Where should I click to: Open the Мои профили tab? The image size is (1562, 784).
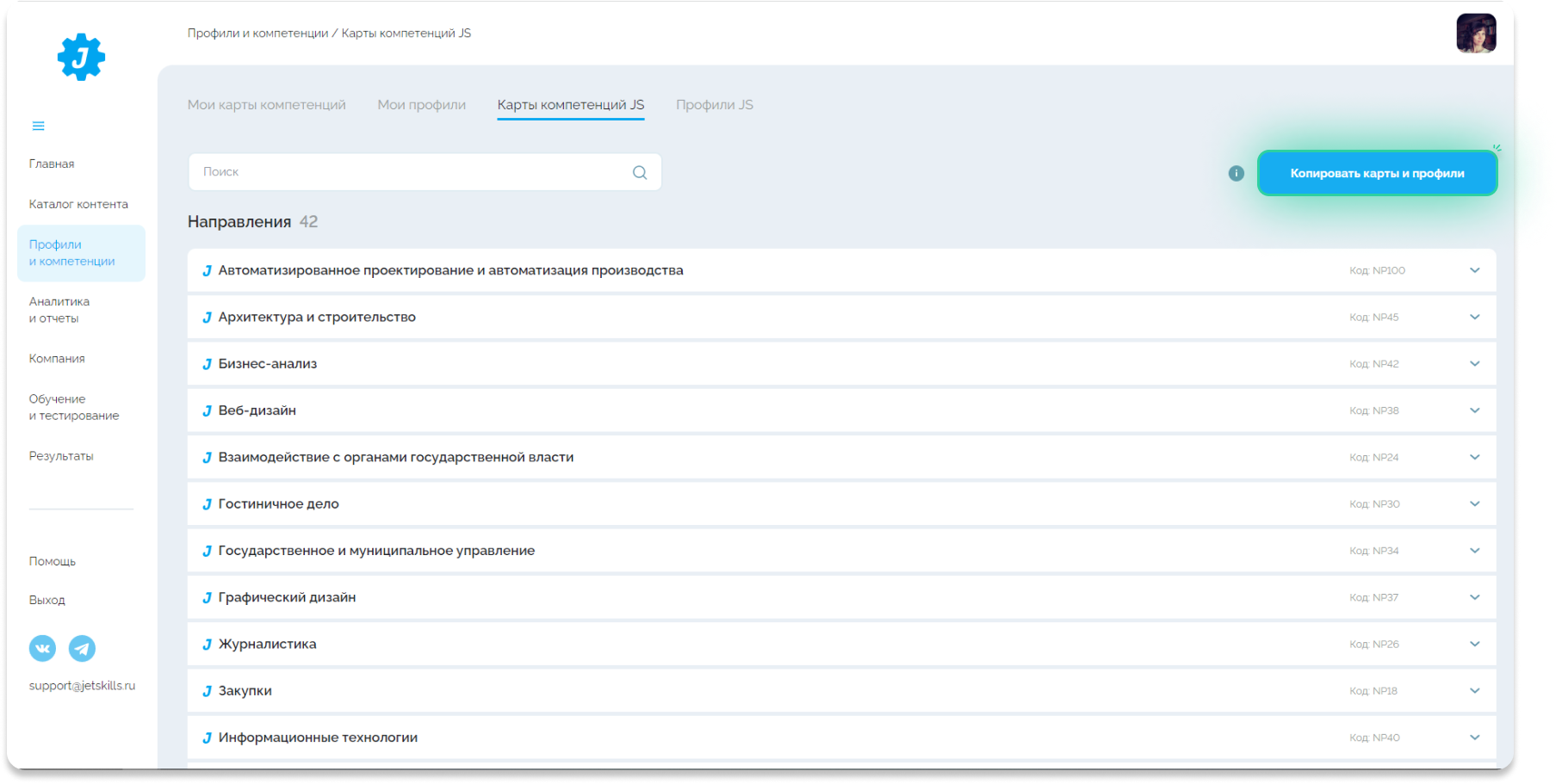coord(421,105)
